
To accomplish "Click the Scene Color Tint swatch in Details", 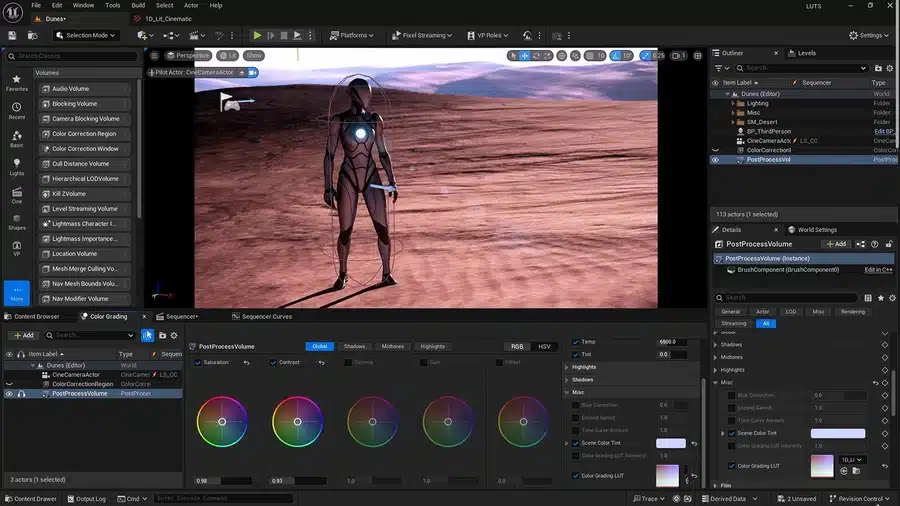I will point(837,433).
